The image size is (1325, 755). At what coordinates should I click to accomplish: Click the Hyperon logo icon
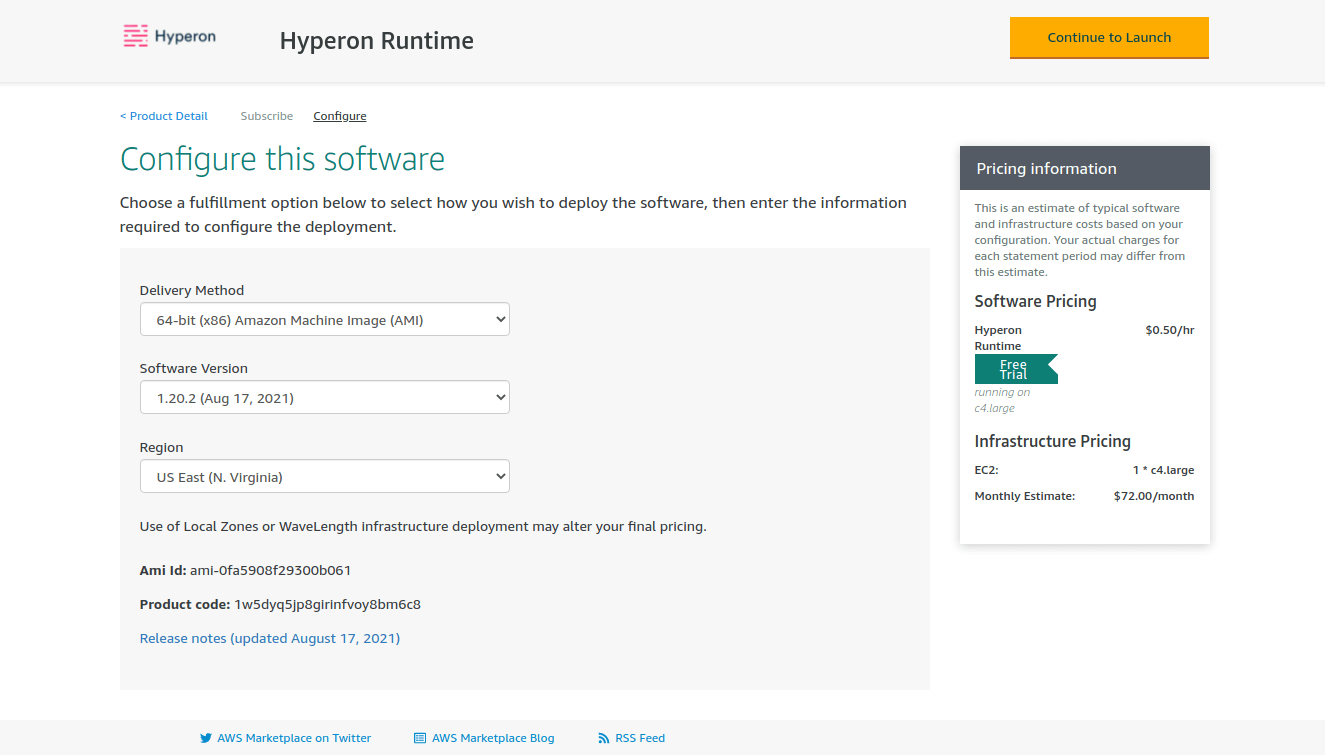point(136,37)
